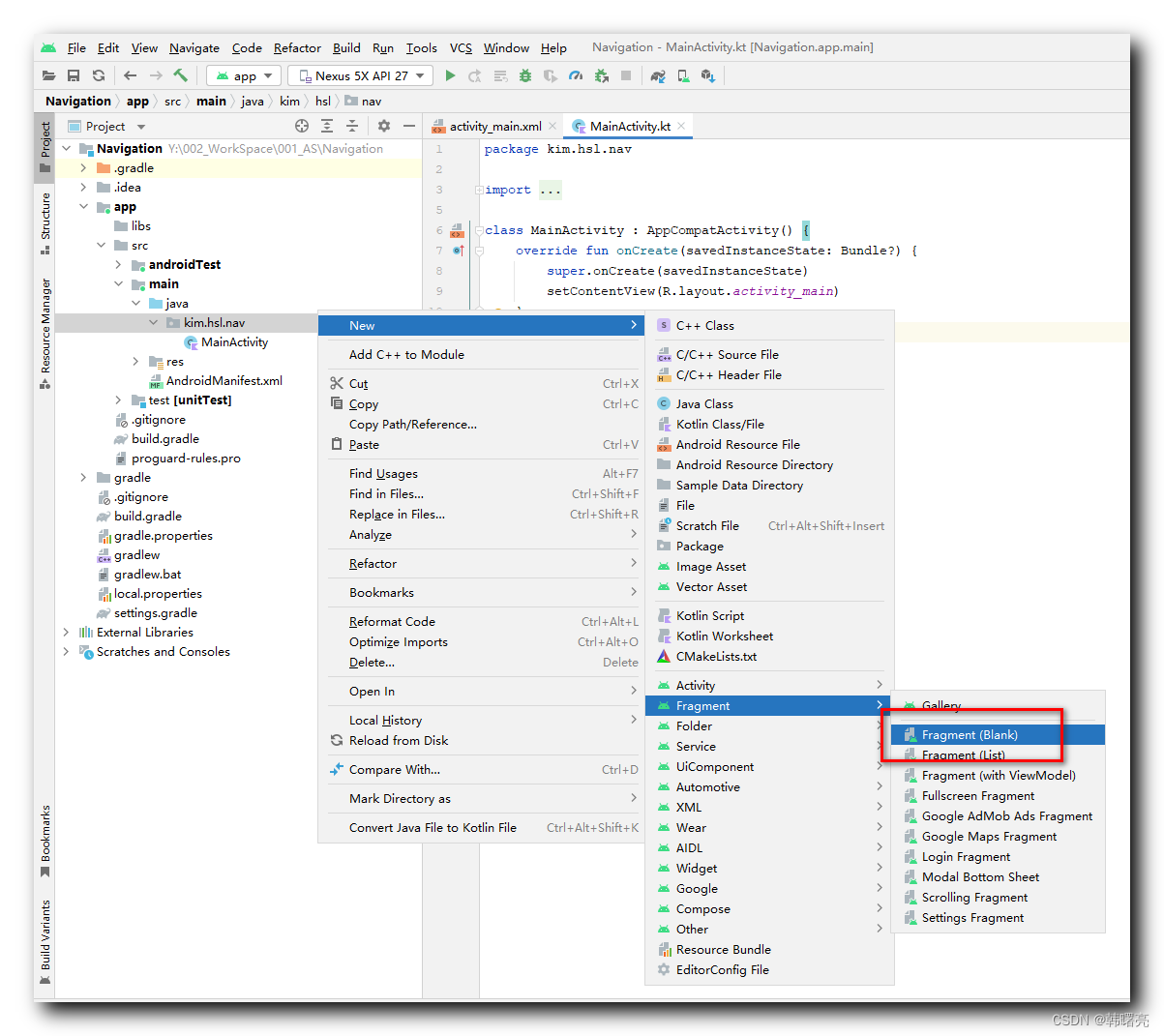Expand the .idea folder in tree

[84, 188]
